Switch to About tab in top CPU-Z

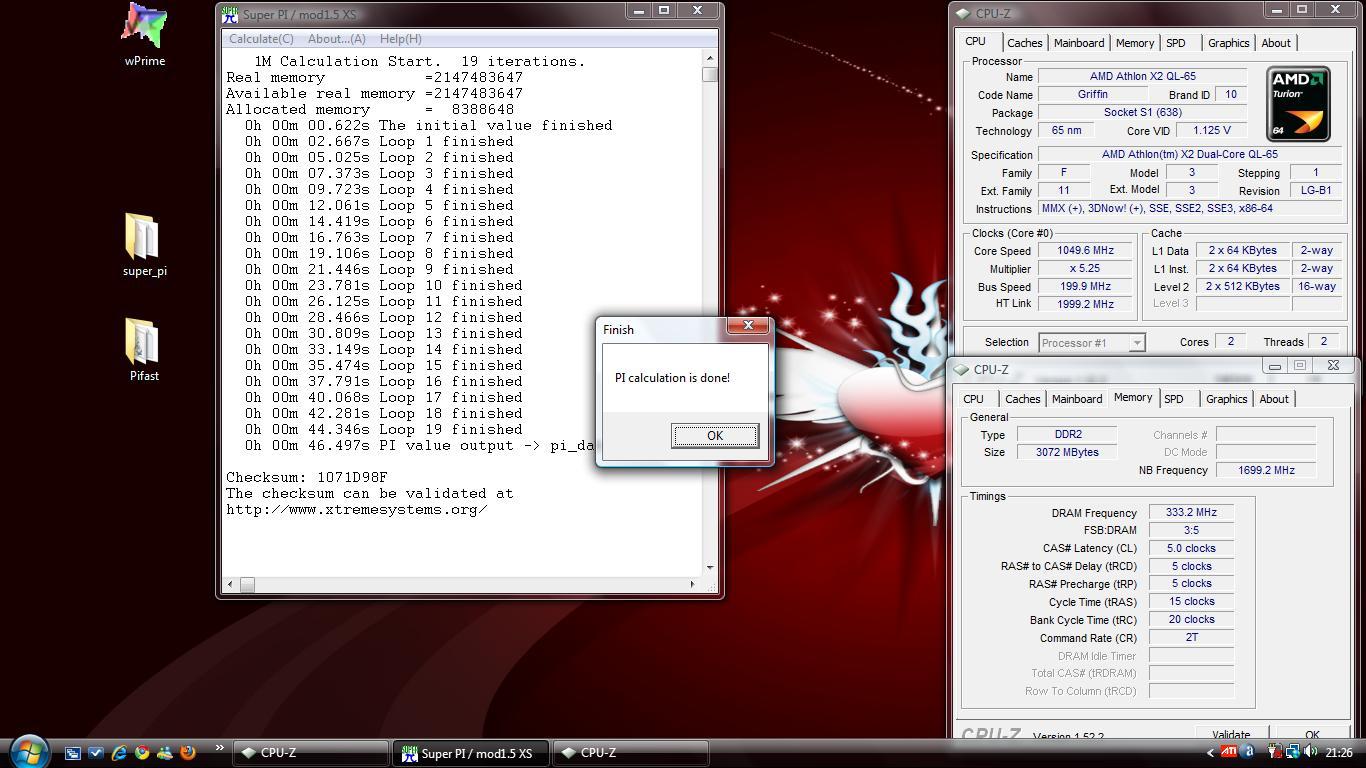(x=1276, y=43)
